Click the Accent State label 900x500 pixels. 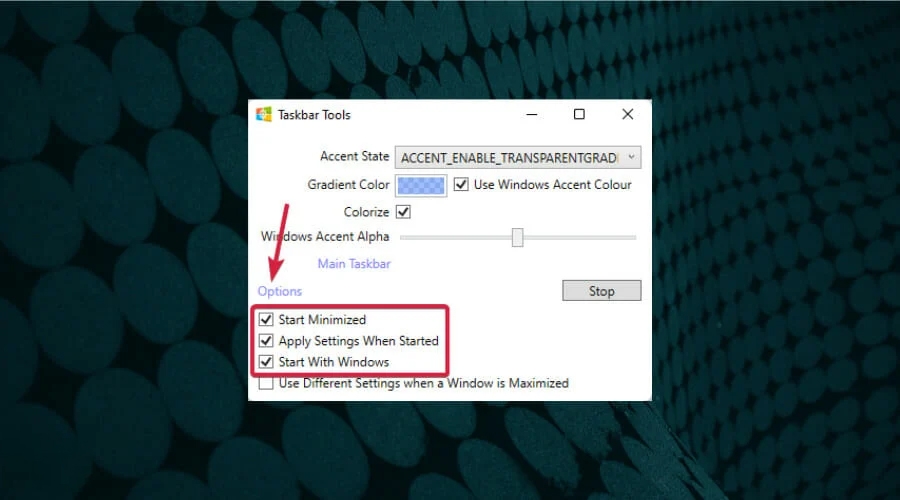pos(354,156)
